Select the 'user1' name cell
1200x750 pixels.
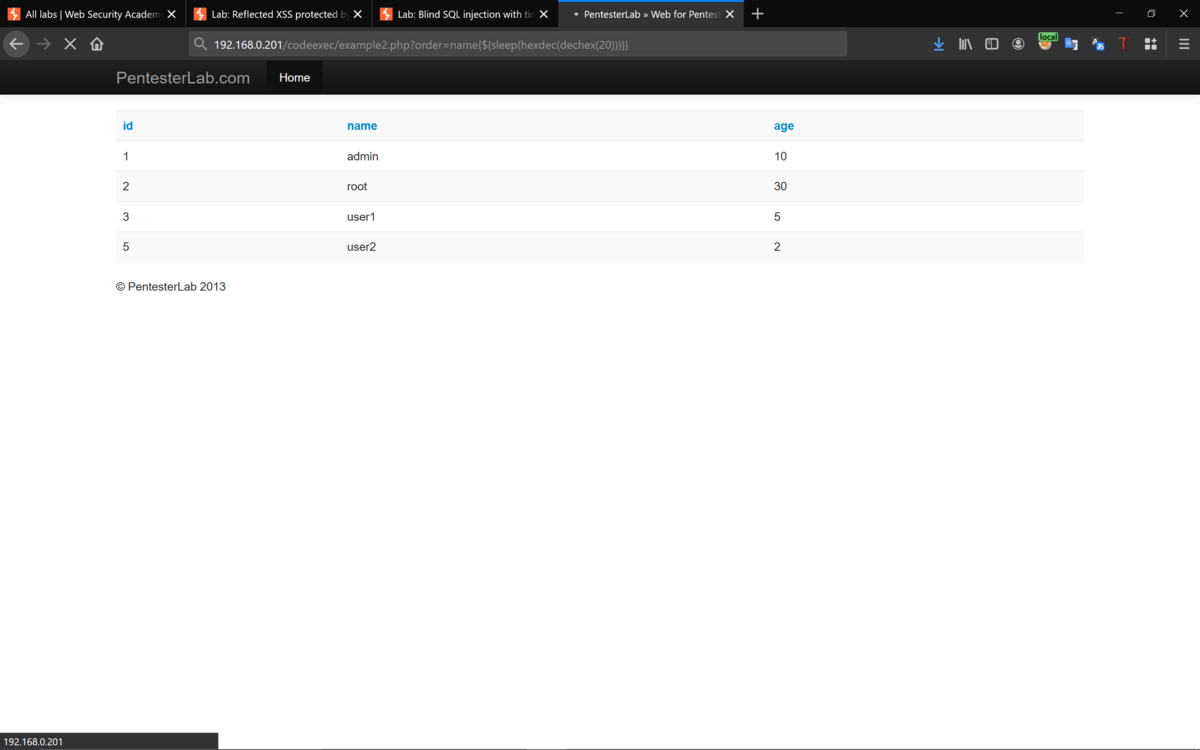[x=361, y=216]
